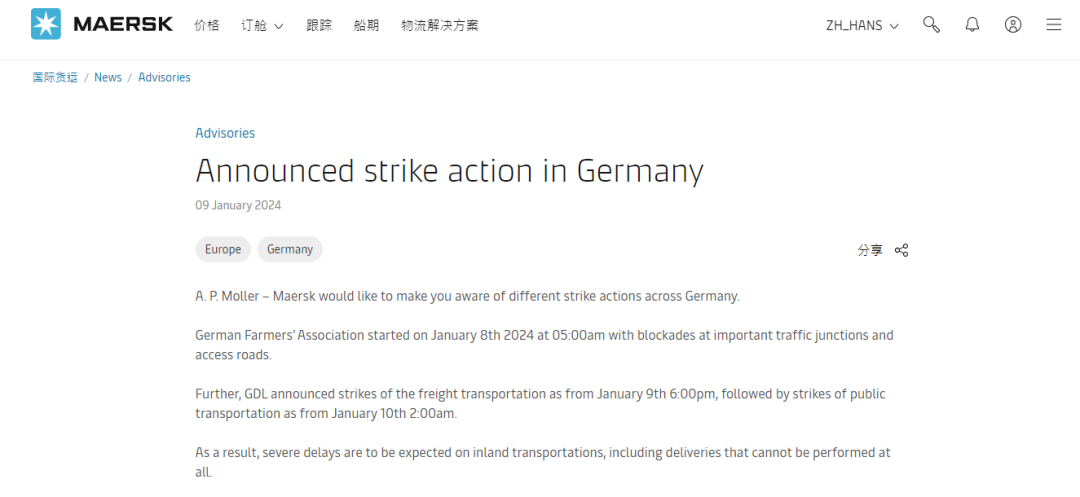The image size is (1080, 497).
Task: Click the MAERSK wordmark text
Action: click(x=123, y=25)
